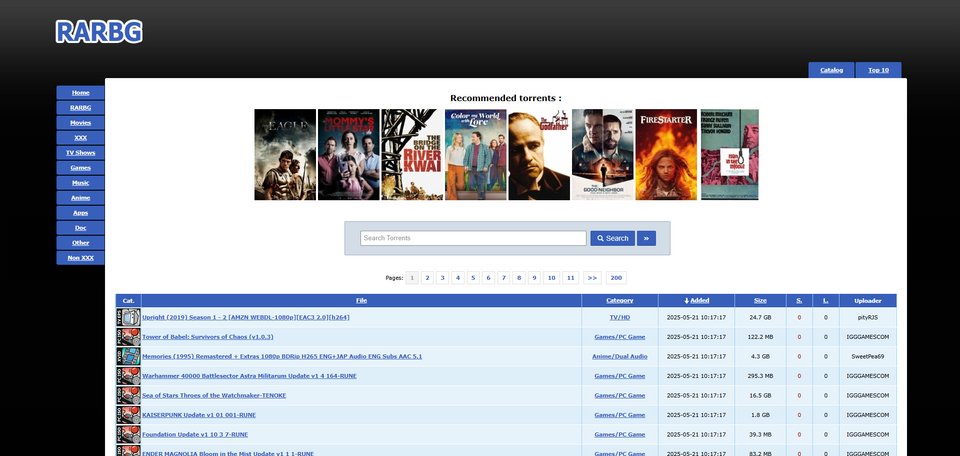Go to page 11
960x456 pixels.
(x=570, y=278)
